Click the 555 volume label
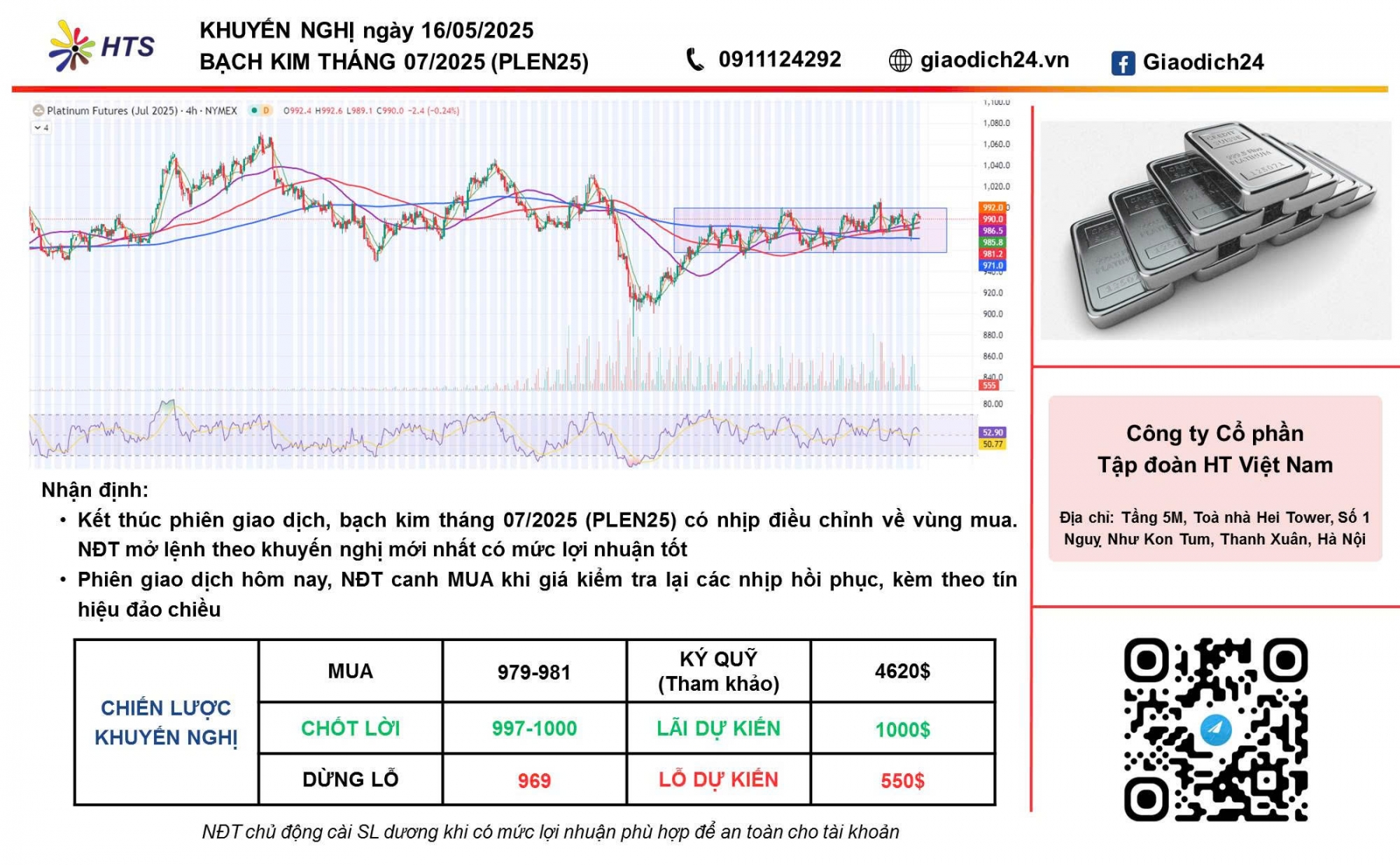 point(989,386)
